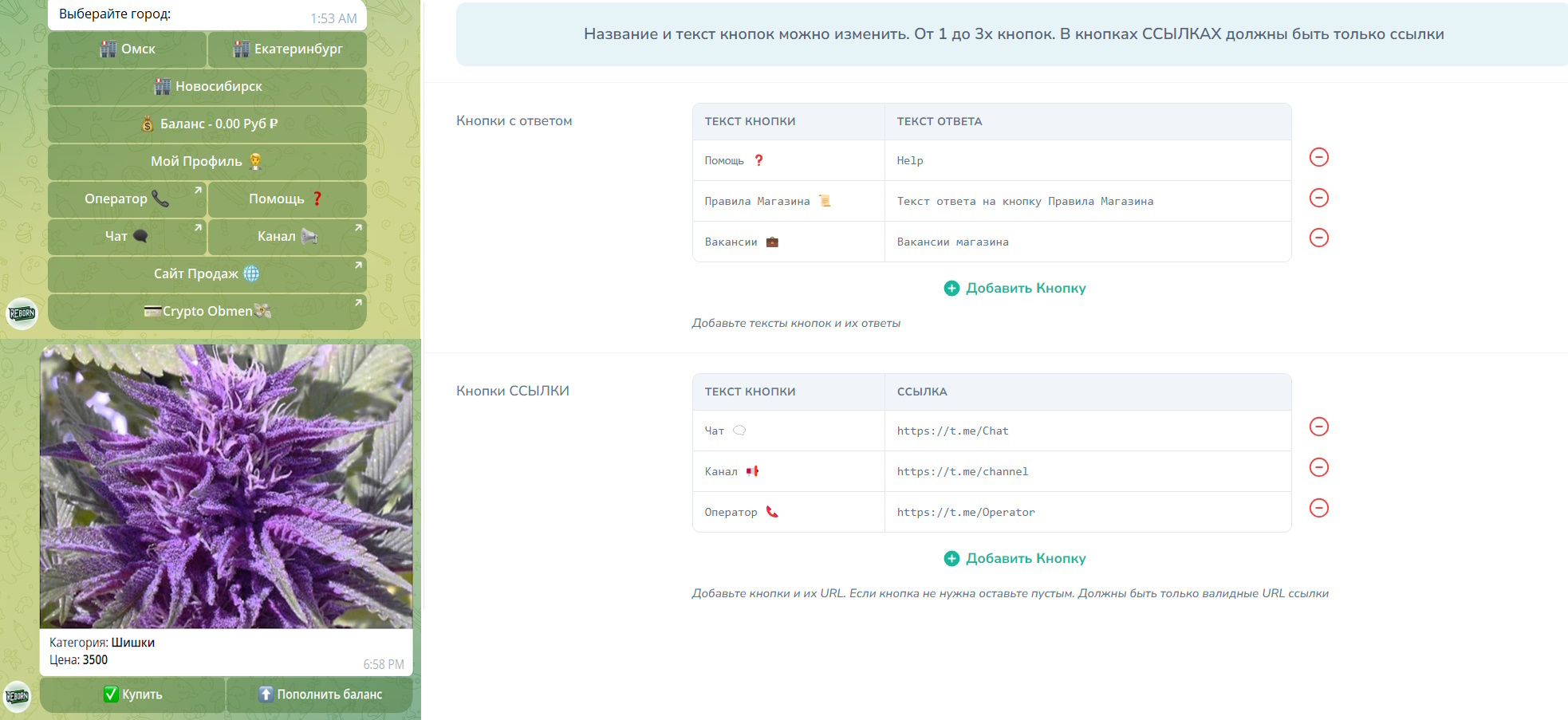Edit the Оператор button text field

coord(787,512)
